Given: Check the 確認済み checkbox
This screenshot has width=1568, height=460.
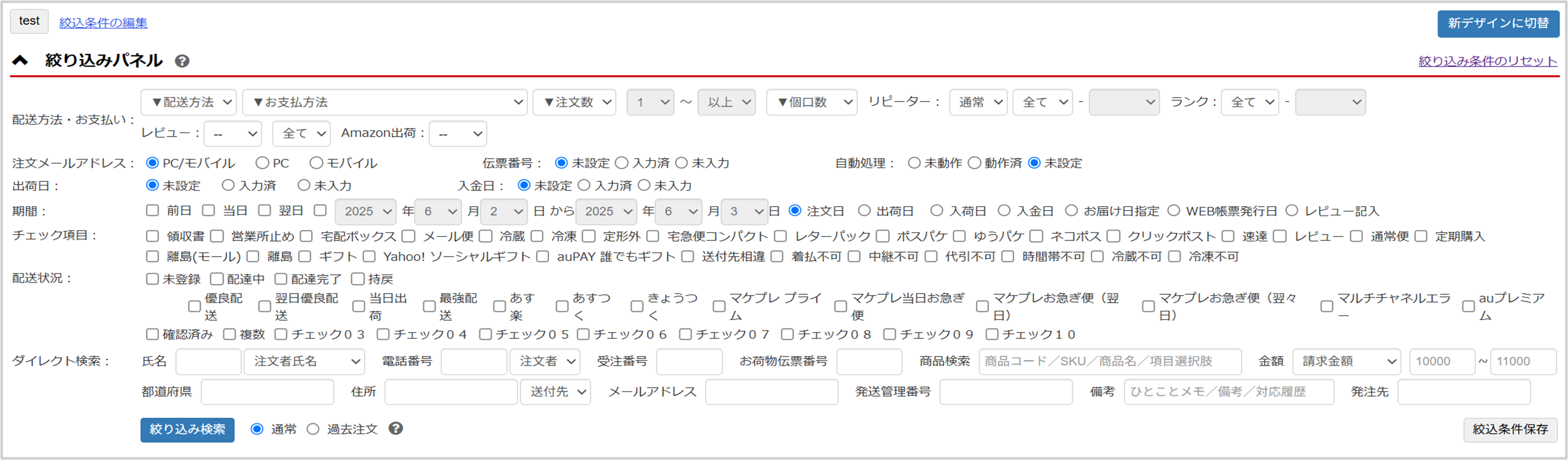Looking at the screenshot, I should coord(152,334).
